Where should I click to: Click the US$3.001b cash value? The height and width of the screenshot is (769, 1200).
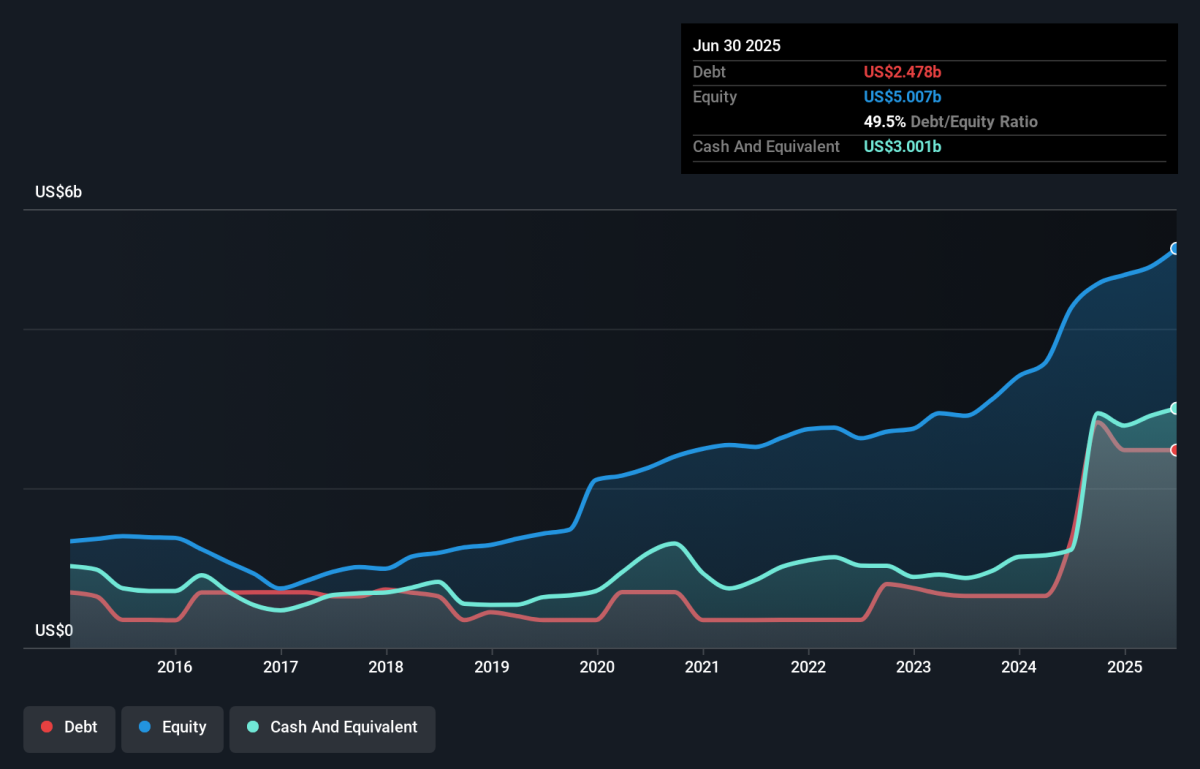point(902,146)
